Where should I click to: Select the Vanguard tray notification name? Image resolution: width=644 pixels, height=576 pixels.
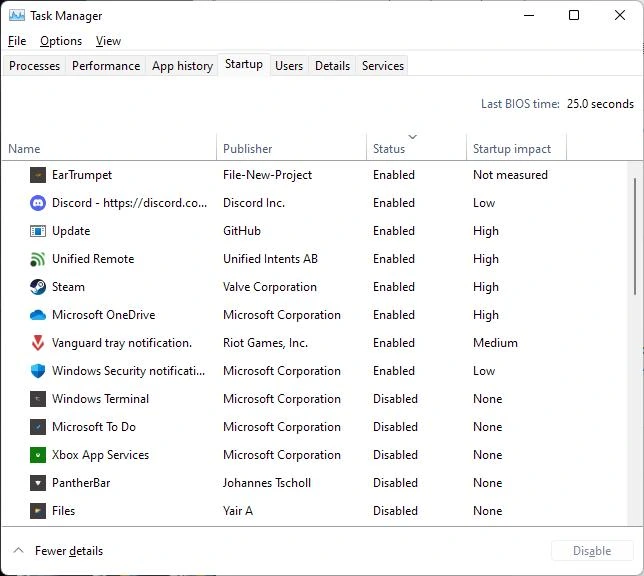tap(122, 343)
